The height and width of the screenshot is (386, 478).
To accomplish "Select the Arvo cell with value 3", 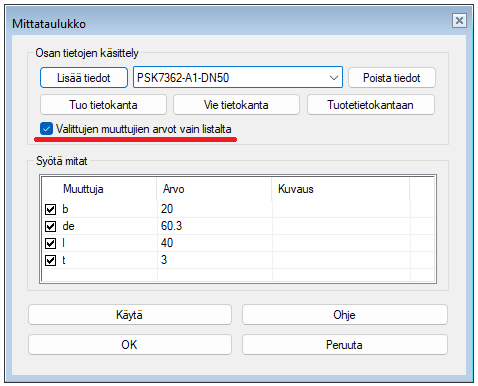I will [215, 260].
